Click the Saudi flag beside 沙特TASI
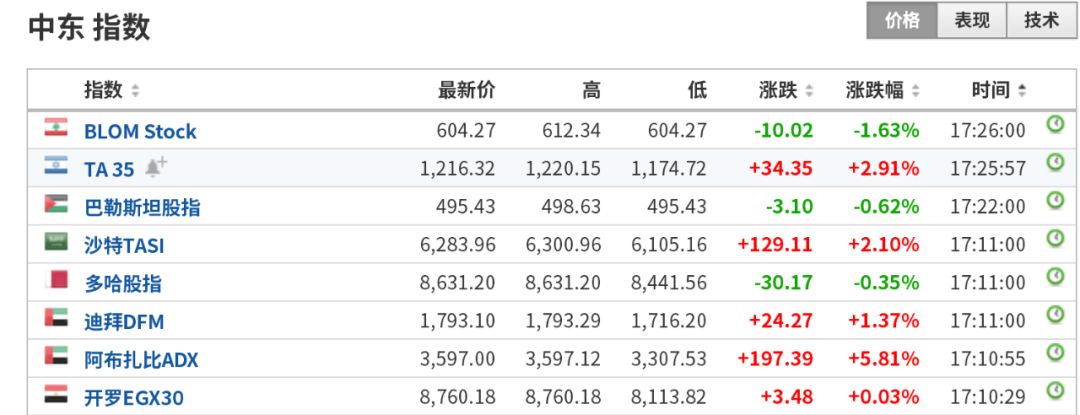The width and height of the screenshot is (1080, 415). coord(55,242)
